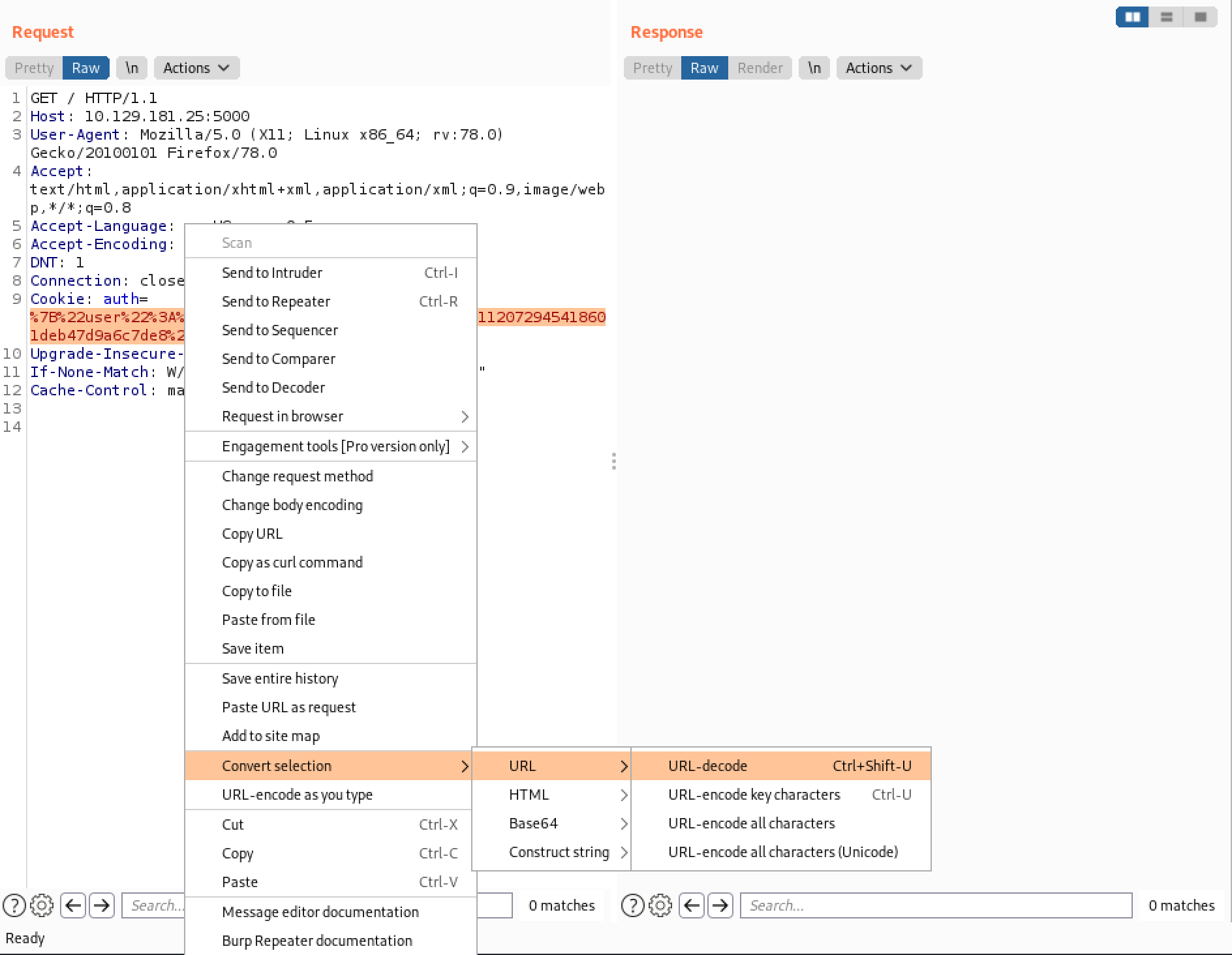Grab the pane splitter handle dots
1232x955 pixels.
614,461
